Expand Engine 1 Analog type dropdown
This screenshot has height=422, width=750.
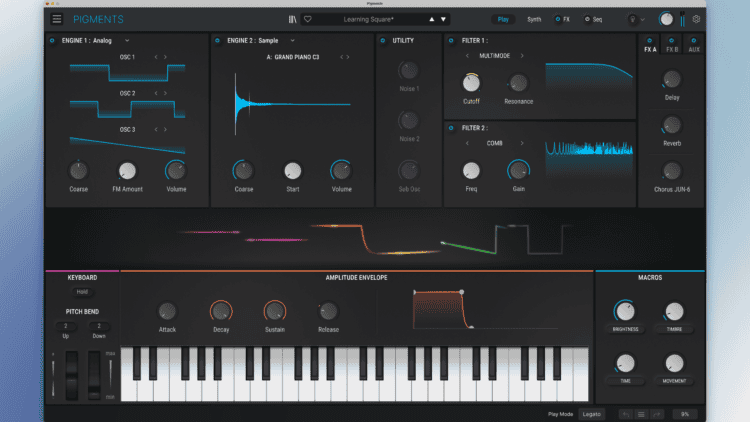pos(127,41)
